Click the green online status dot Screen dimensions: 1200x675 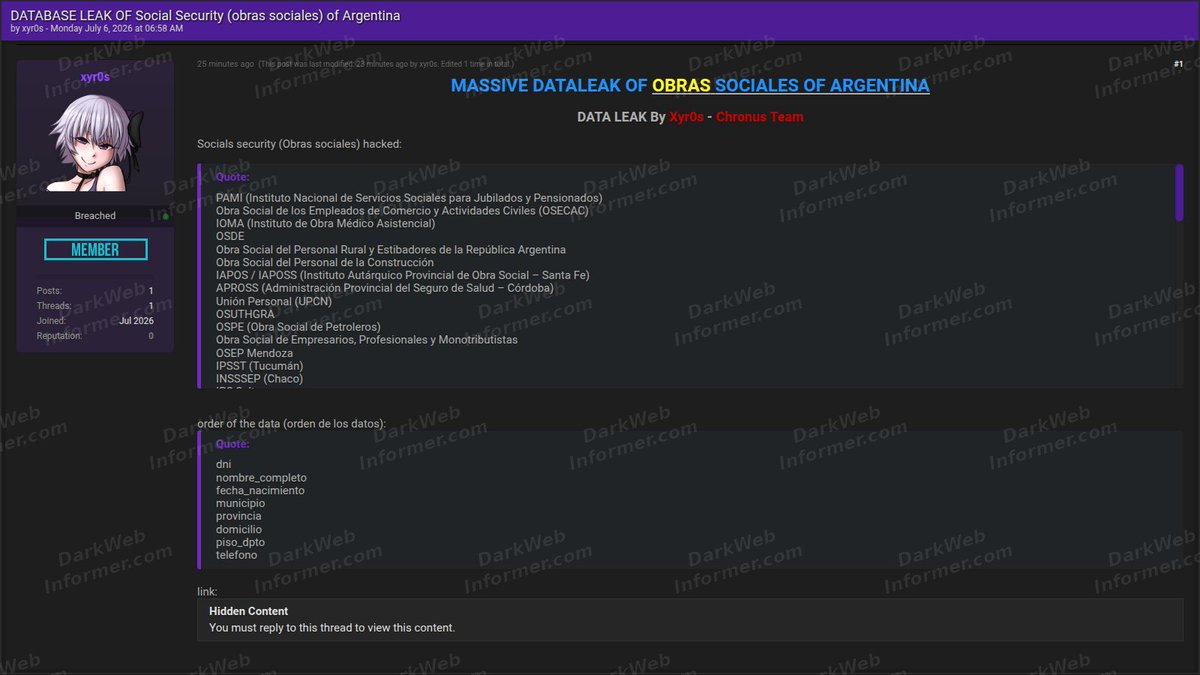tap(166, 216)
